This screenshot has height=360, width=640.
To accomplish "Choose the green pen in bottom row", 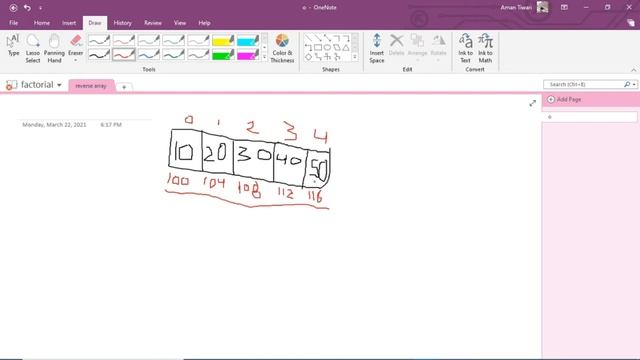I will (173, 54).
